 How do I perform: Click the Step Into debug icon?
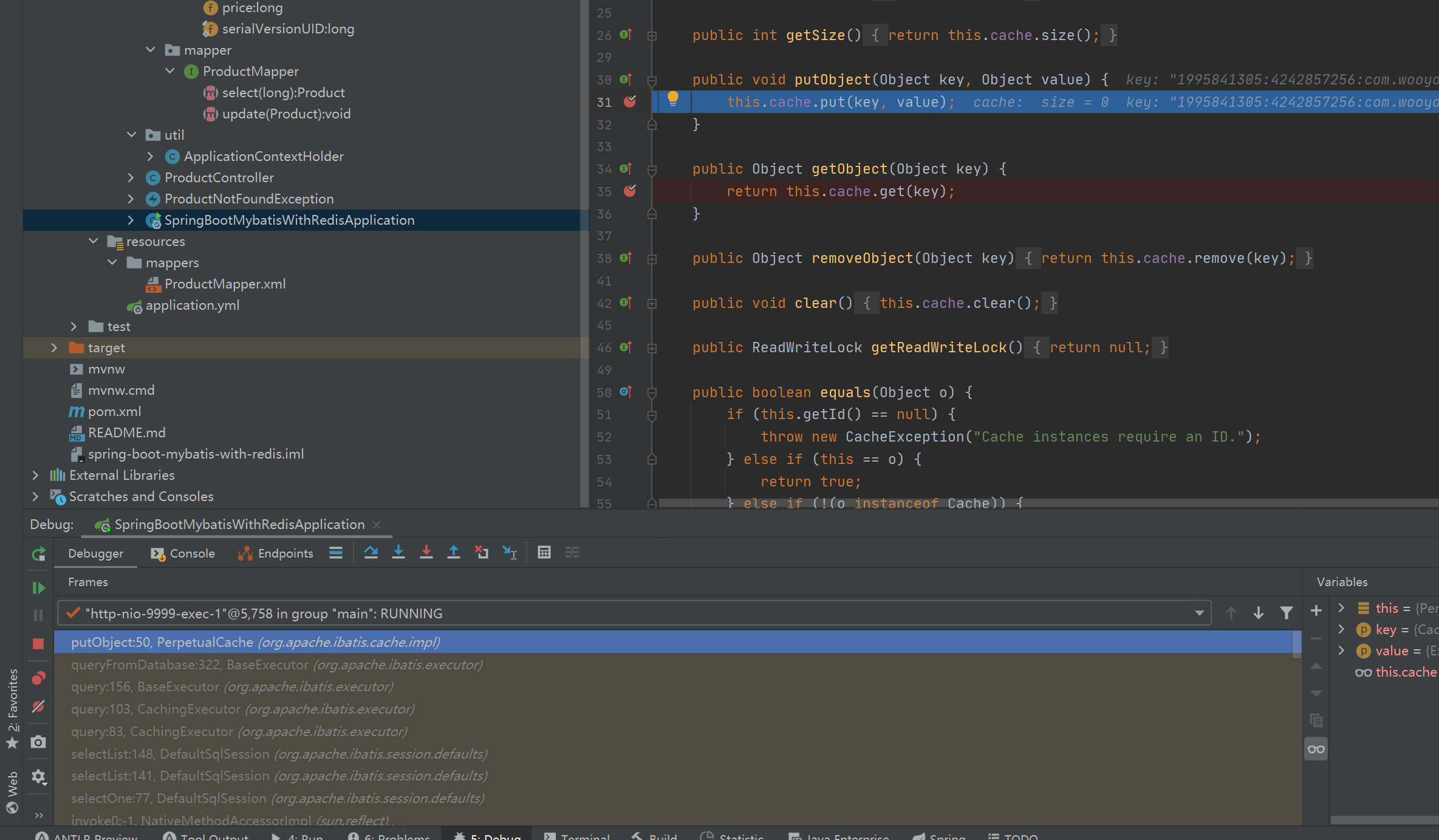[x=398, y=553]
